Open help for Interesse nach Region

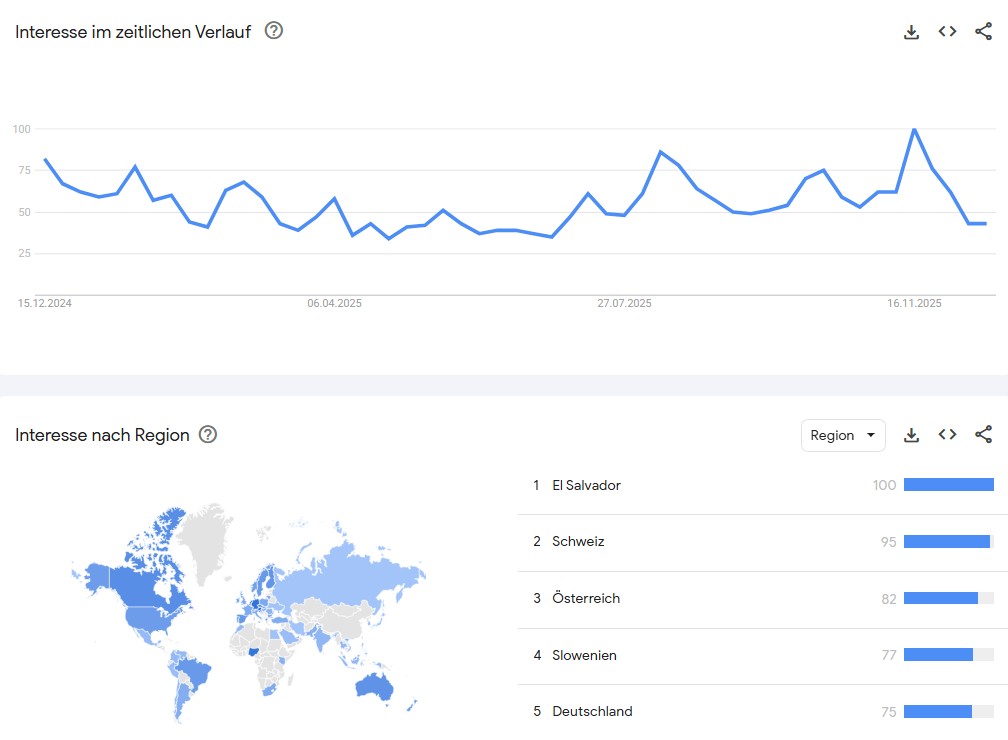coord(208,435)
